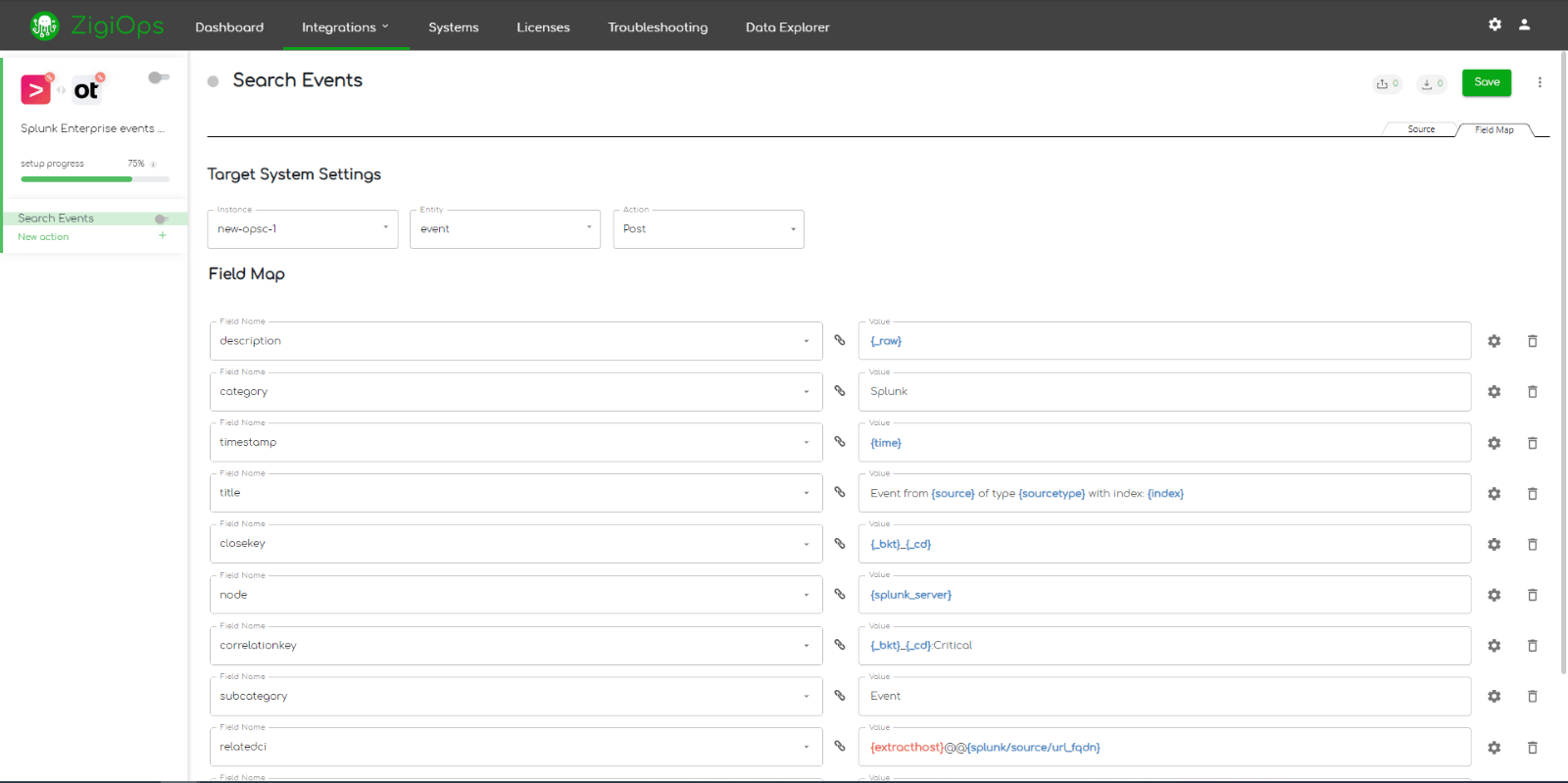Click link icon for title field
This screenshot has width=1568, height=783.
click(x=840, y=492)
